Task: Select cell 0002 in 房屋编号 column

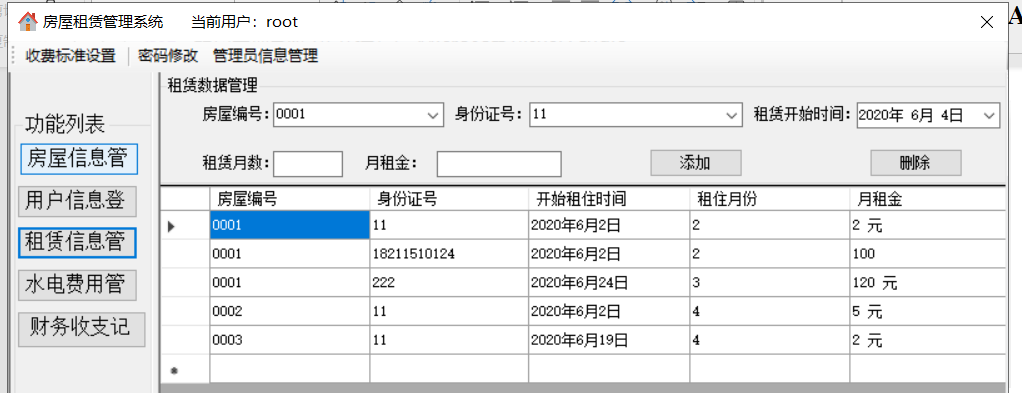Action: tap(290, 311)
